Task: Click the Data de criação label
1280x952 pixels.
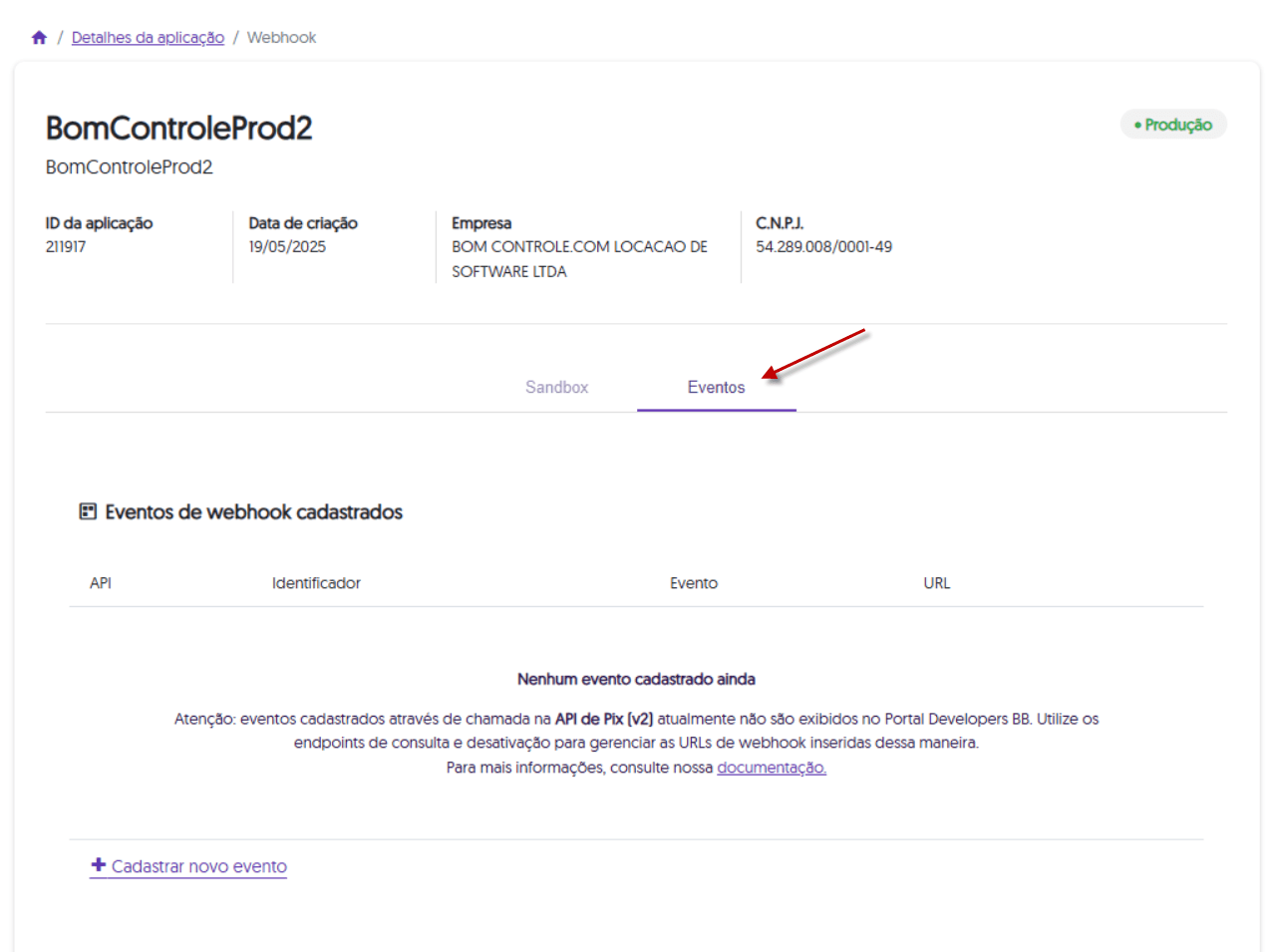Action: click(x=303, y=223)
